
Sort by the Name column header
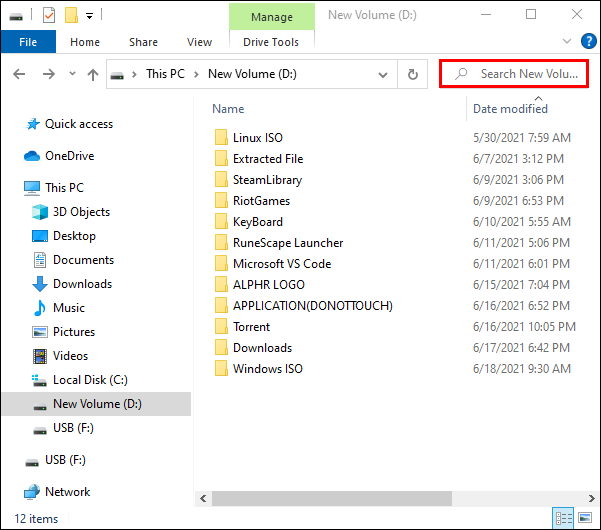click(228, 109)
